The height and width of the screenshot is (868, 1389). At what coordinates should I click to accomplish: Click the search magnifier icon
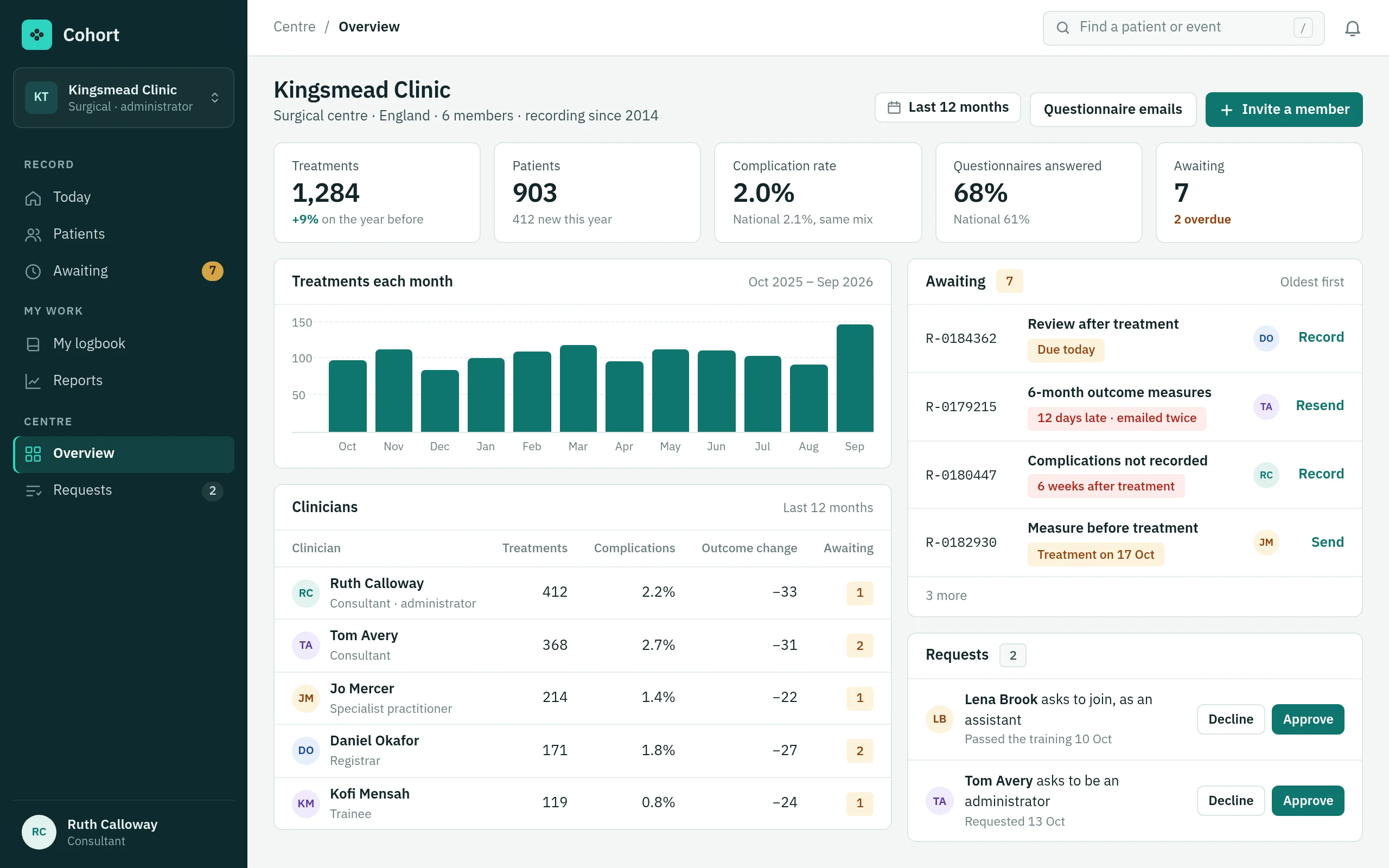(x=1062, y=28)
